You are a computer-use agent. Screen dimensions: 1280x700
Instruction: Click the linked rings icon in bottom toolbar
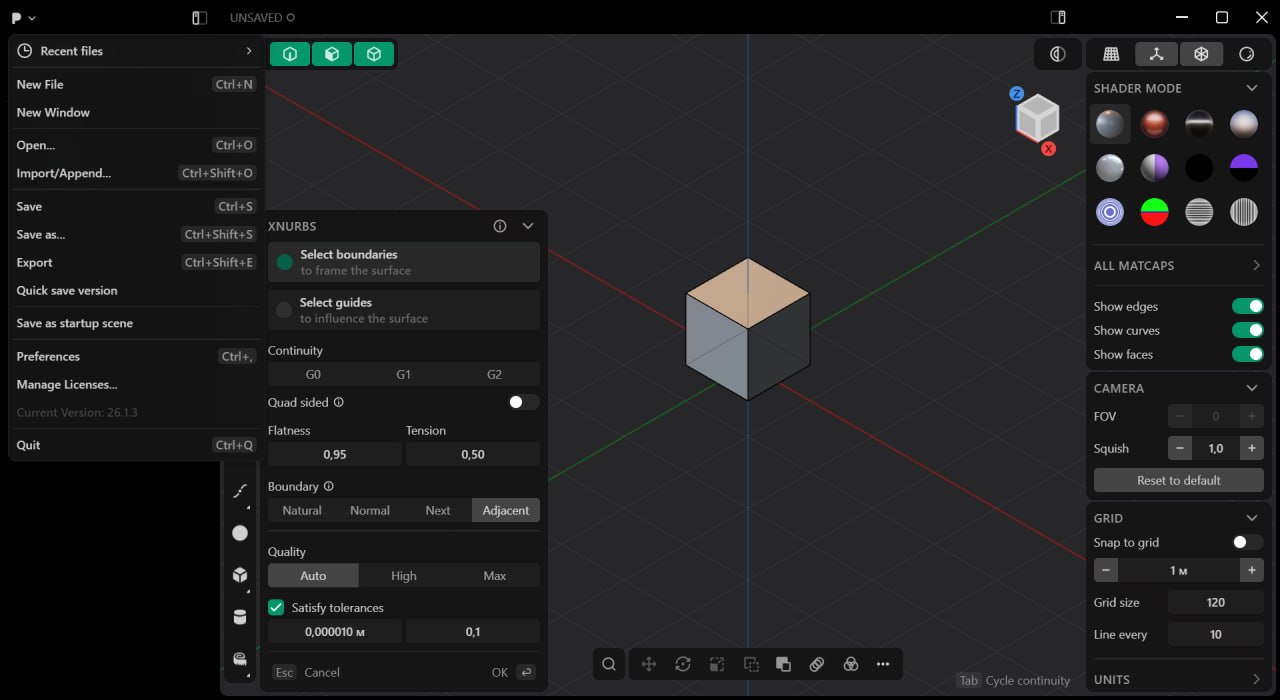(817, 664)
